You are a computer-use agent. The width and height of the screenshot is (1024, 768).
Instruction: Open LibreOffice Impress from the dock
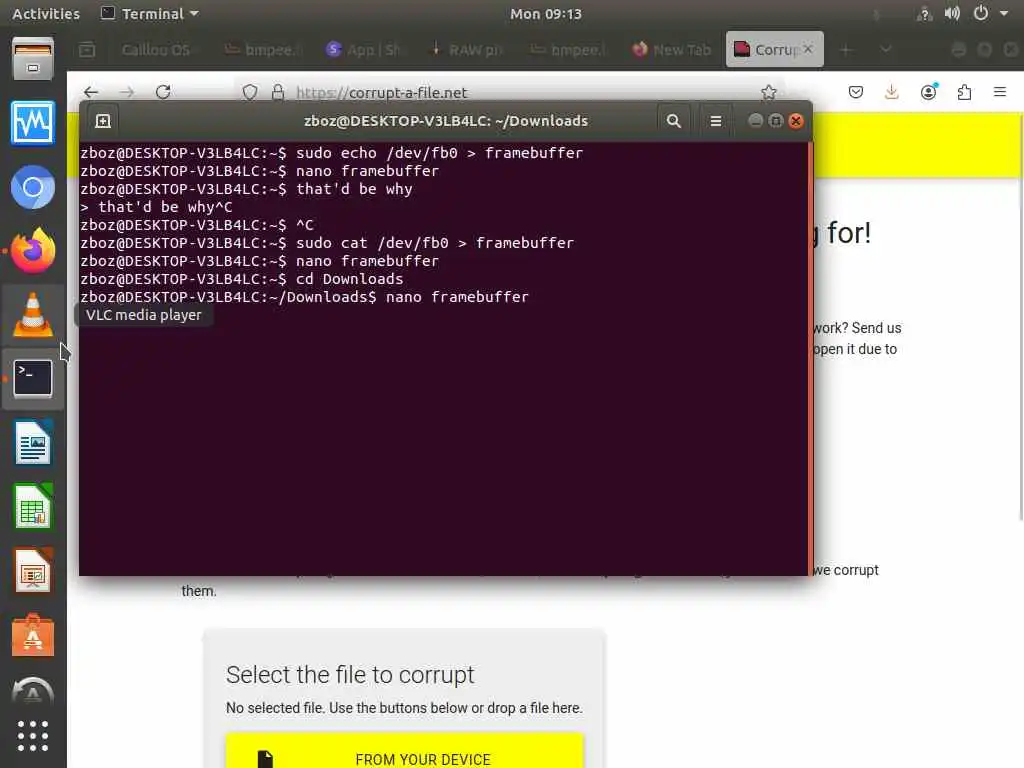33,571
